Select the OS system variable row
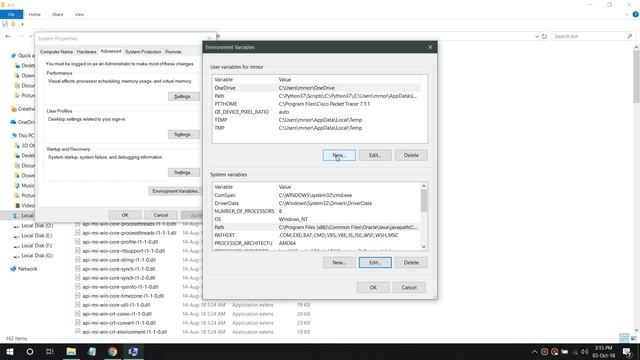The image size is (640, 360). coord(316,219)
